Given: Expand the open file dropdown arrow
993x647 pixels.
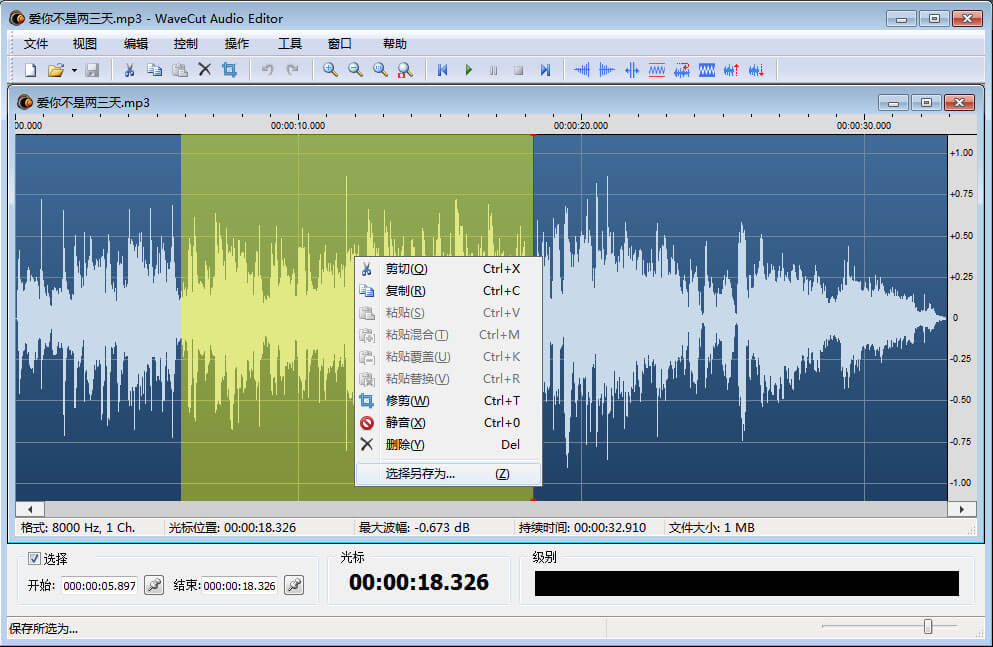Looking at the screenshot, I should tap(74, 70).
